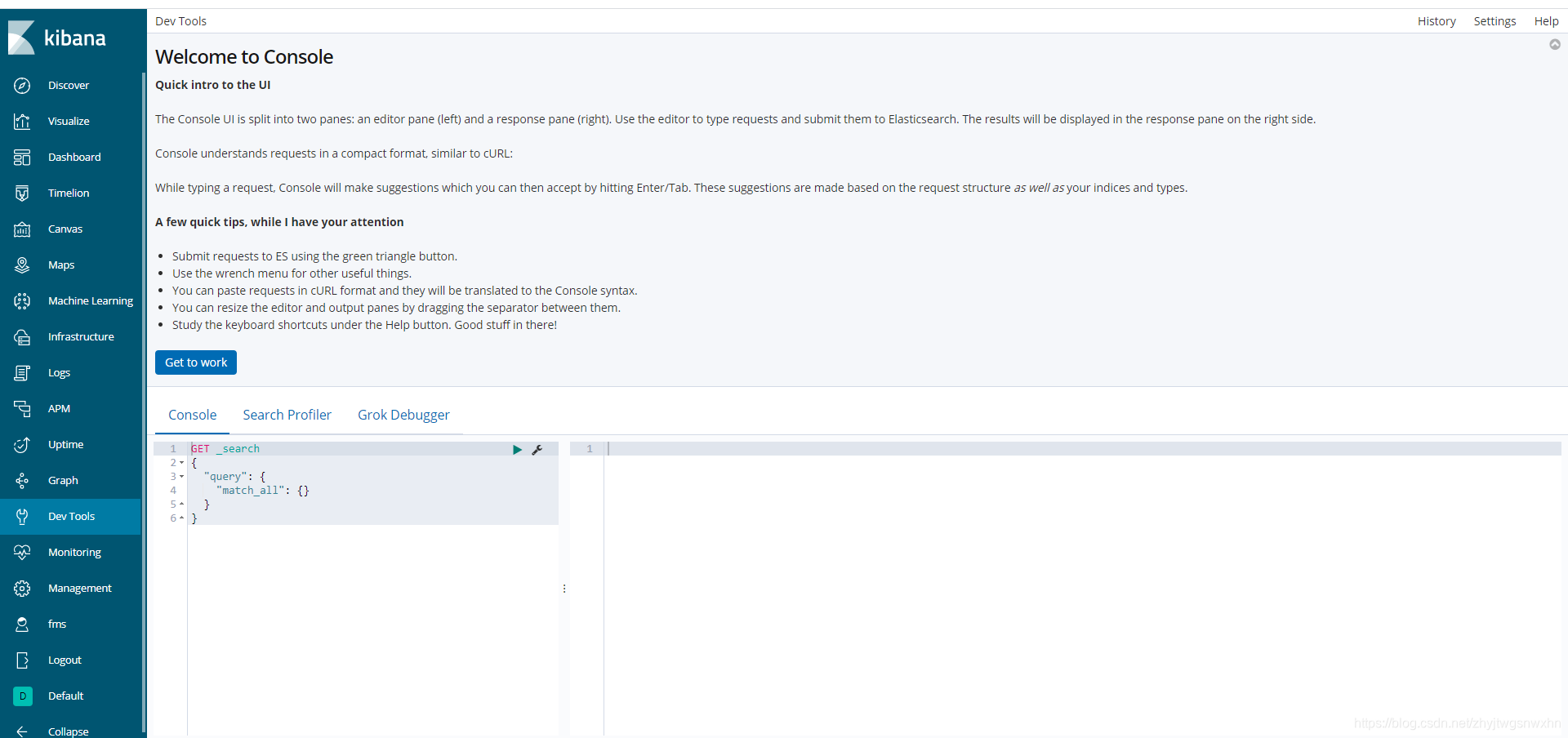Open APM via its icon
The height and width of the screenshot is (738, 1568).
pos(22,409)
